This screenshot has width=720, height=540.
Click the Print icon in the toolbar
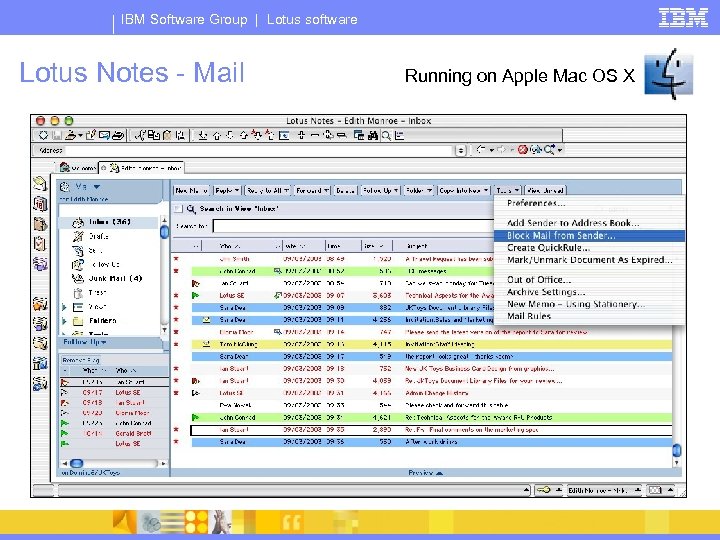click(x=118, y=135)
